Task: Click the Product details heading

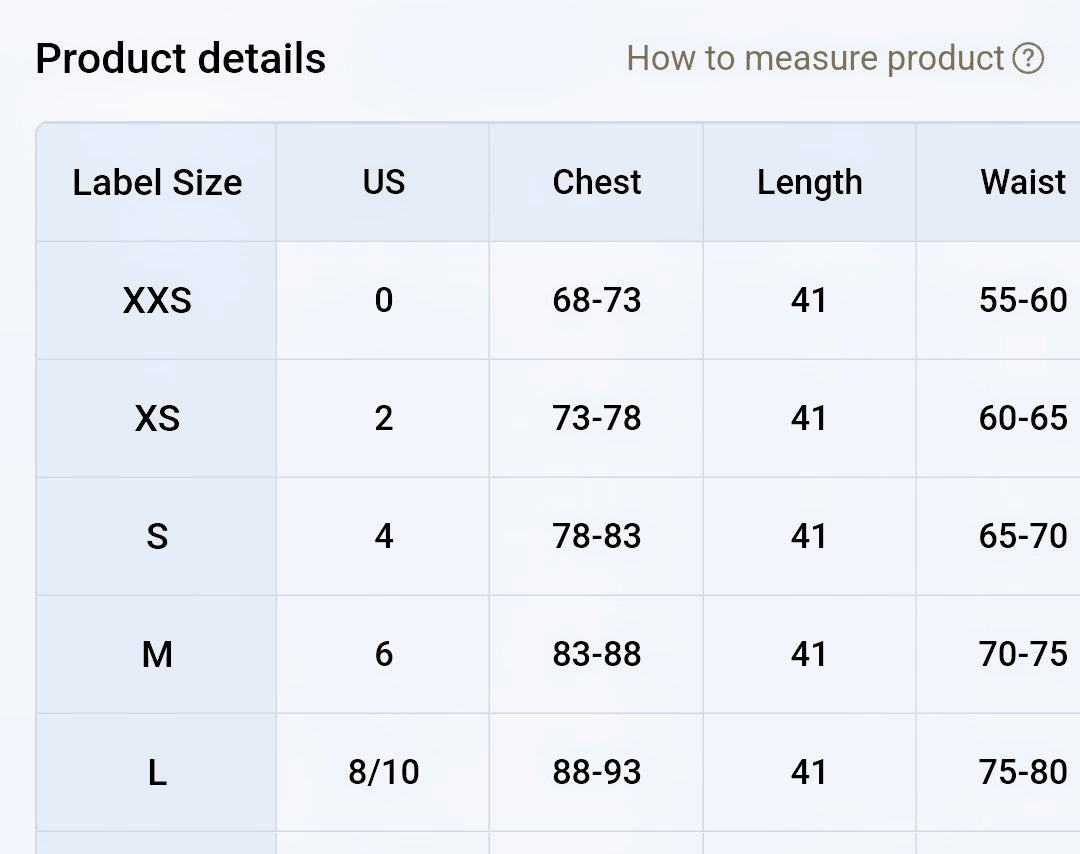Action: pyautogui.click(x=180, y=59)
